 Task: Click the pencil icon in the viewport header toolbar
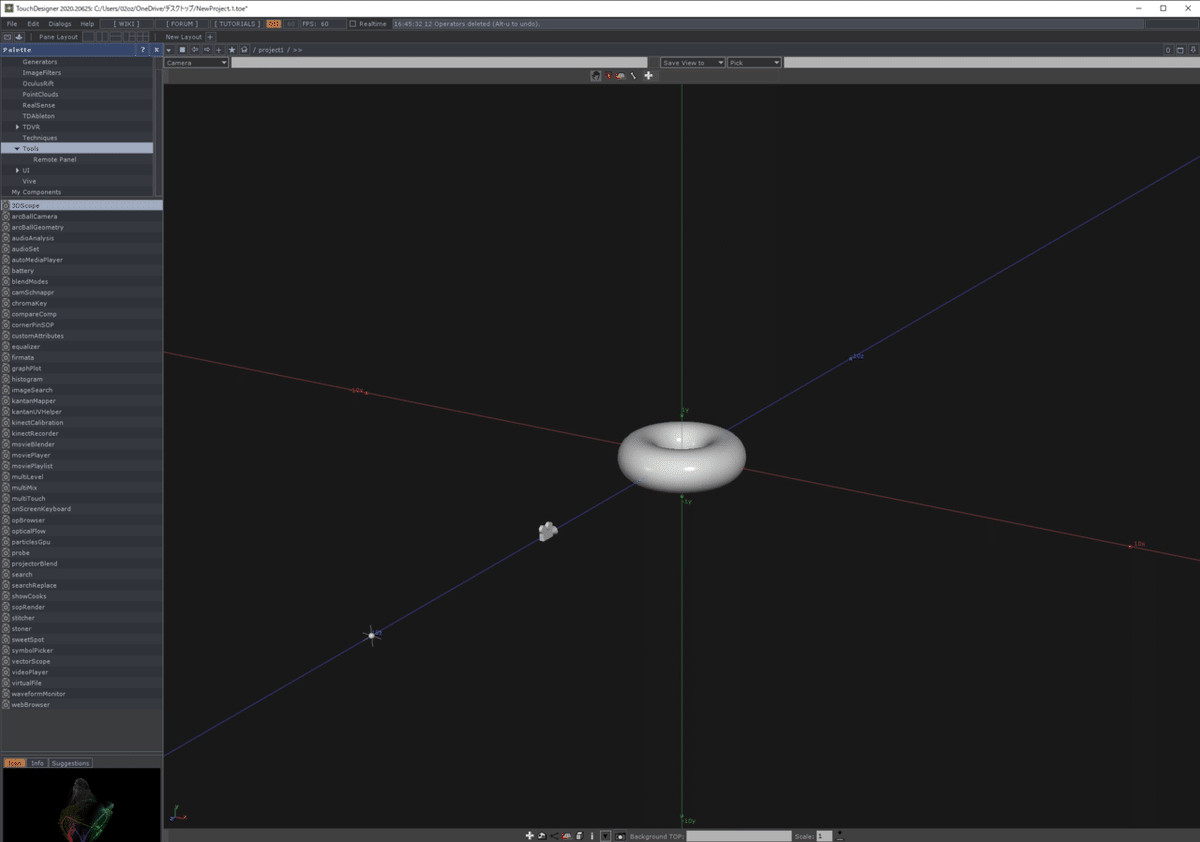[x=633, y=75]
